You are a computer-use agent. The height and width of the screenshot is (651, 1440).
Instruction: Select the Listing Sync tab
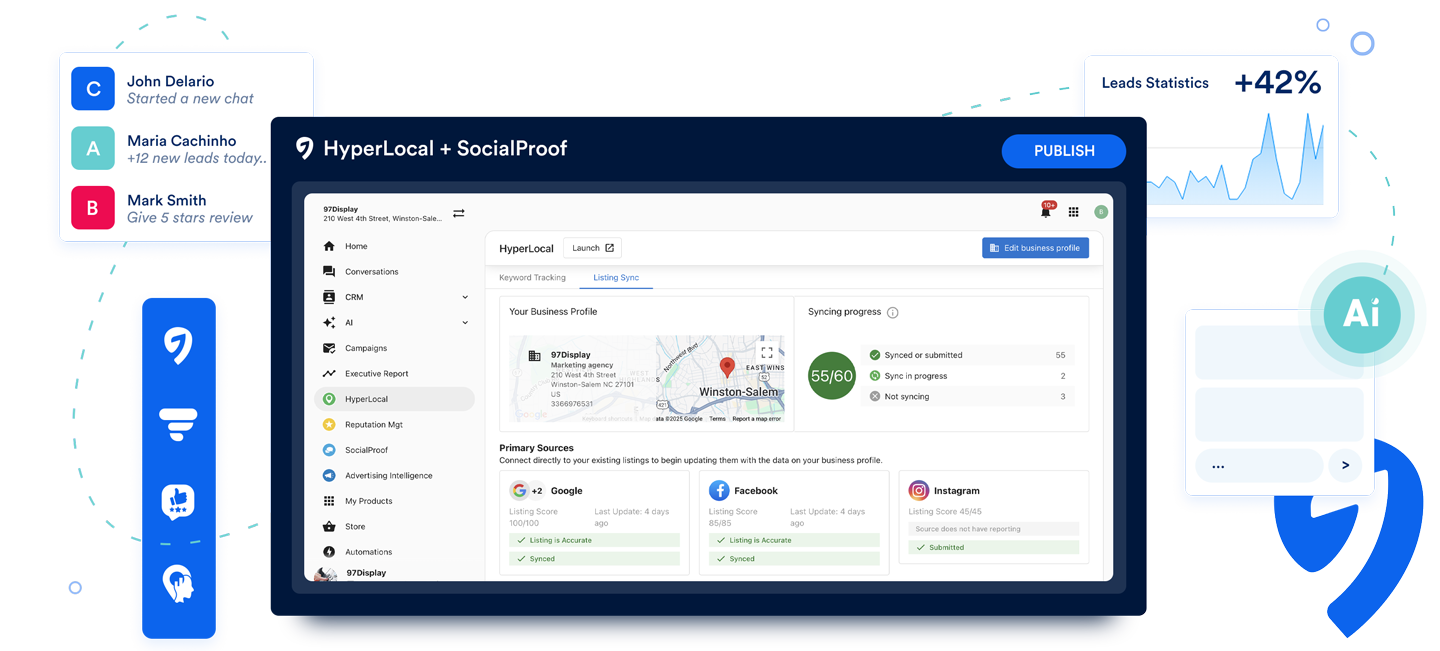616,278
